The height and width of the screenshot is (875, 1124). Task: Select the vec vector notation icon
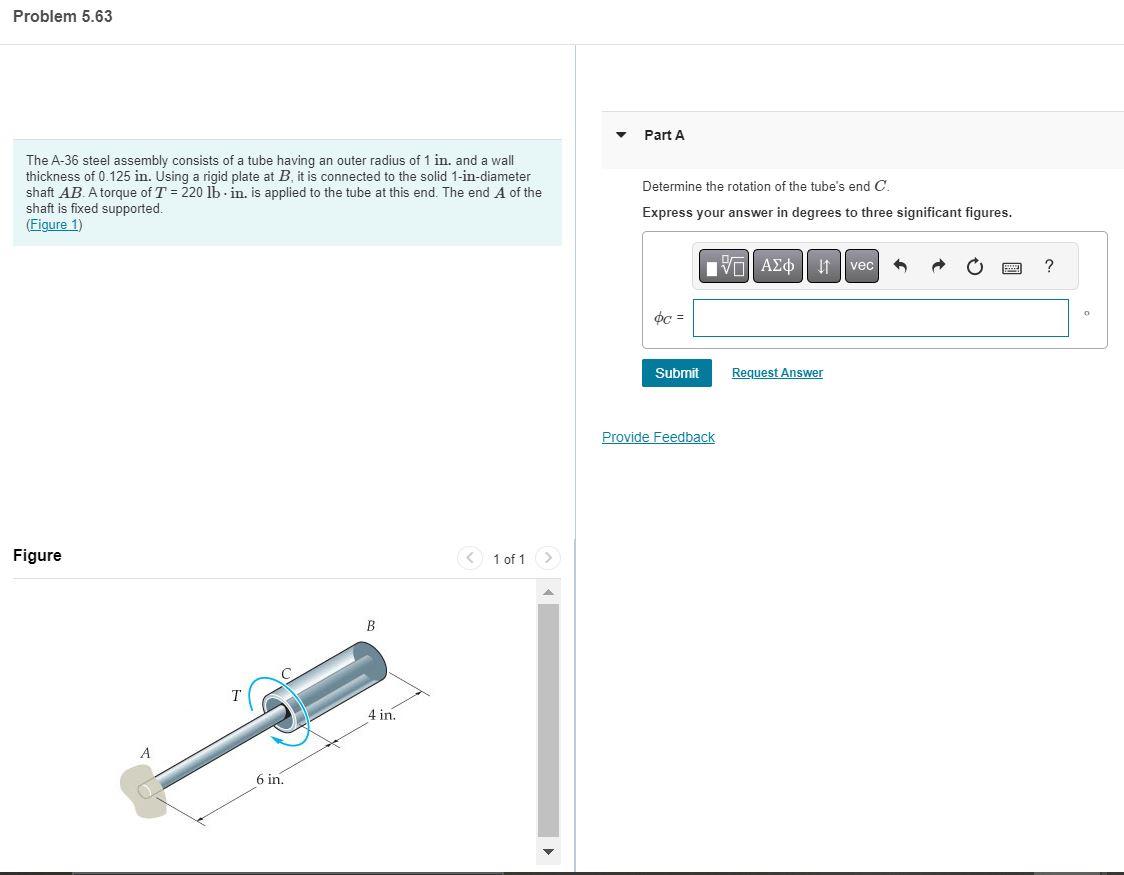tap(861, 265)
